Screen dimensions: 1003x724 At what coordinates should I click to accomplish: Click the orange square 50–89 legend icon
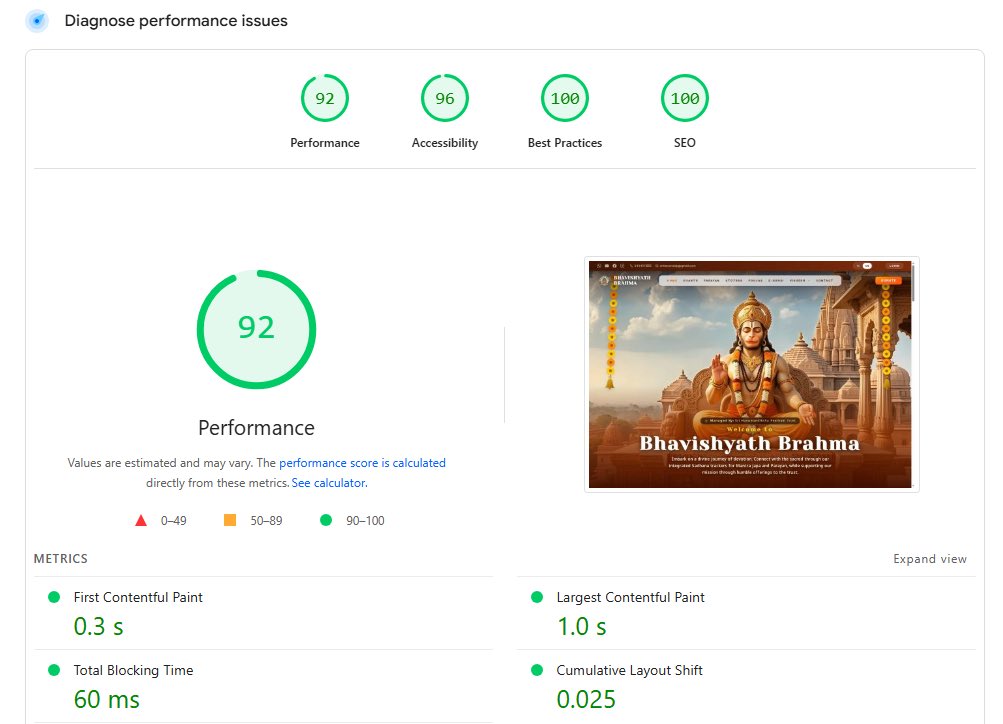click(230, 520)
